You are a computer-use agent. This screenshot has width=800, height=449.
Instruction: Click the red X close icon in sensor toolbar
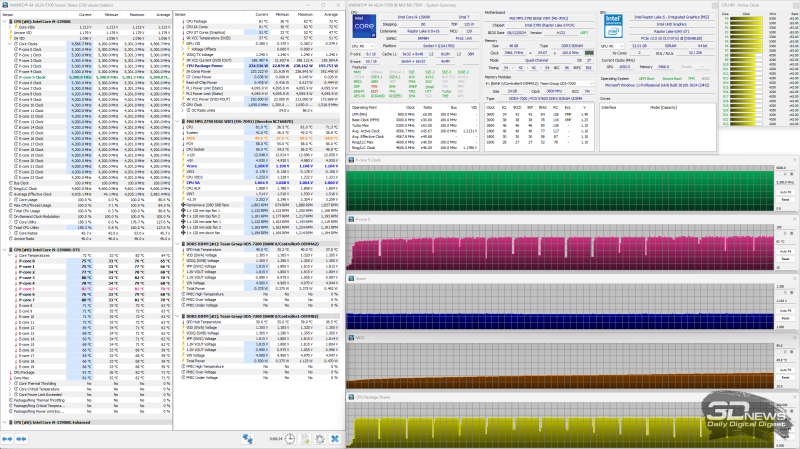335,438
